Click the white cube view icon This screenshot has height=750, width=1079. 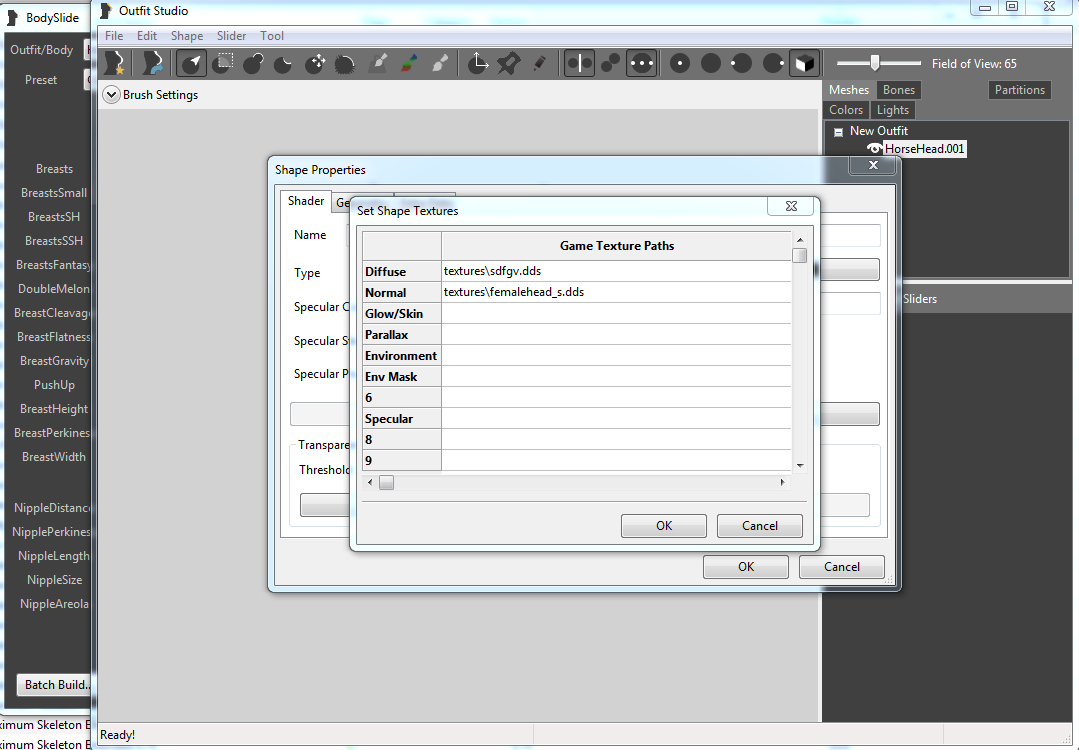[x=804, y=63]
